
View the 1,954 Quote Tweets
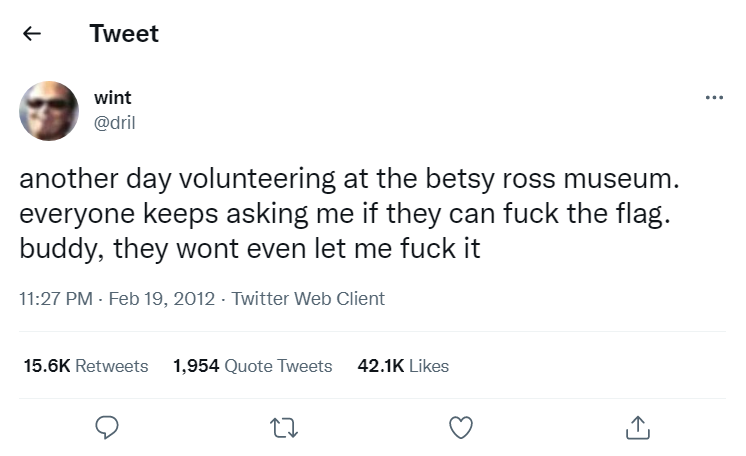[252, 366]
